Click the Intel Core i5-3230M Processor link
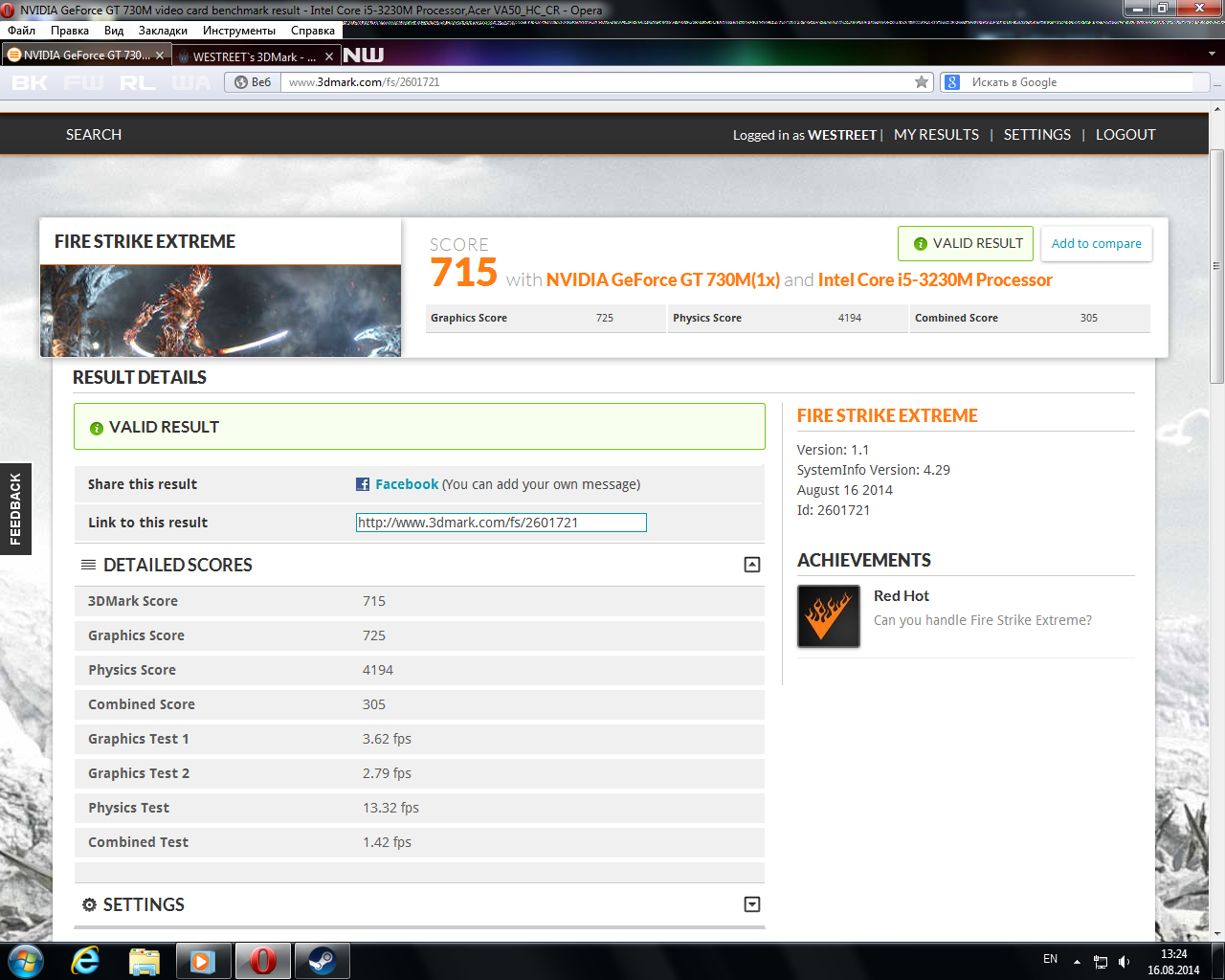Viewport: 1225px width, 980px height. click(x=935, y=279)
